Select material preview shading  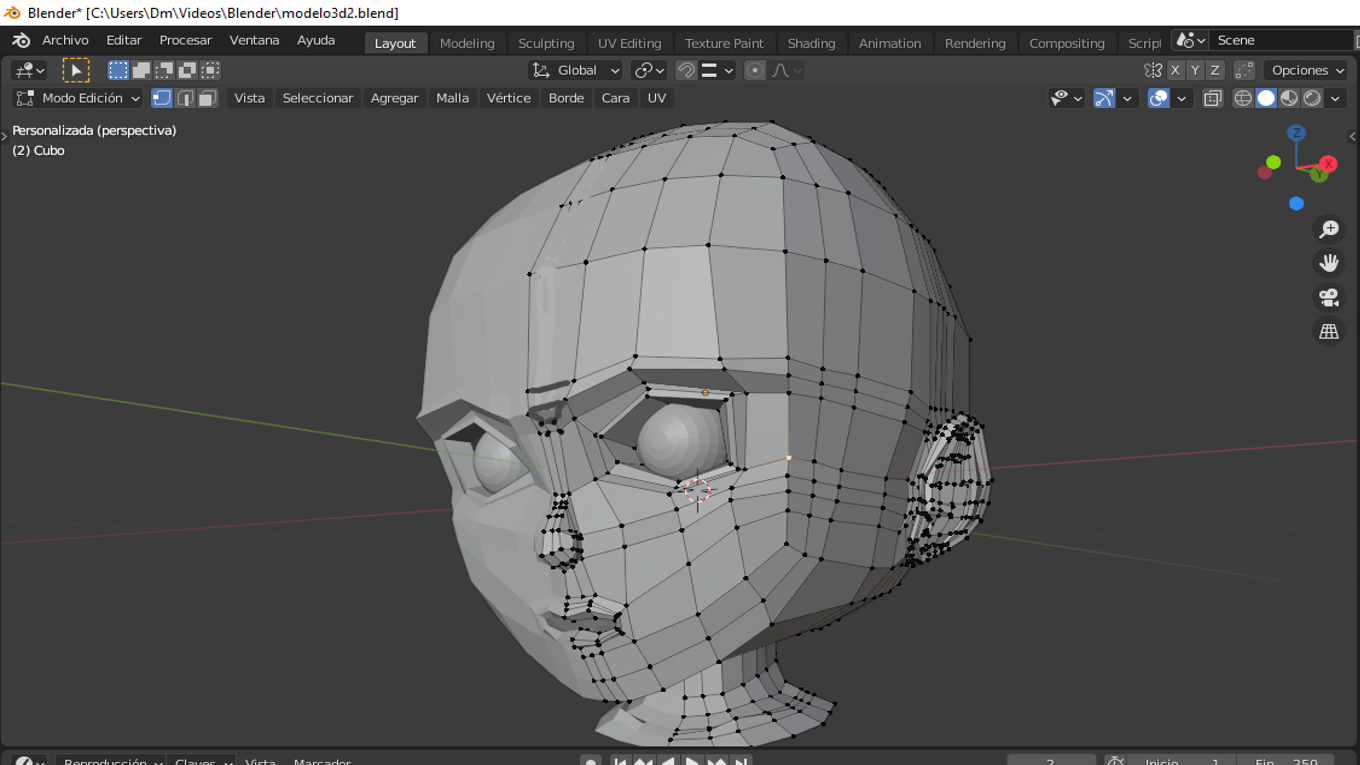click(1289, 98)
